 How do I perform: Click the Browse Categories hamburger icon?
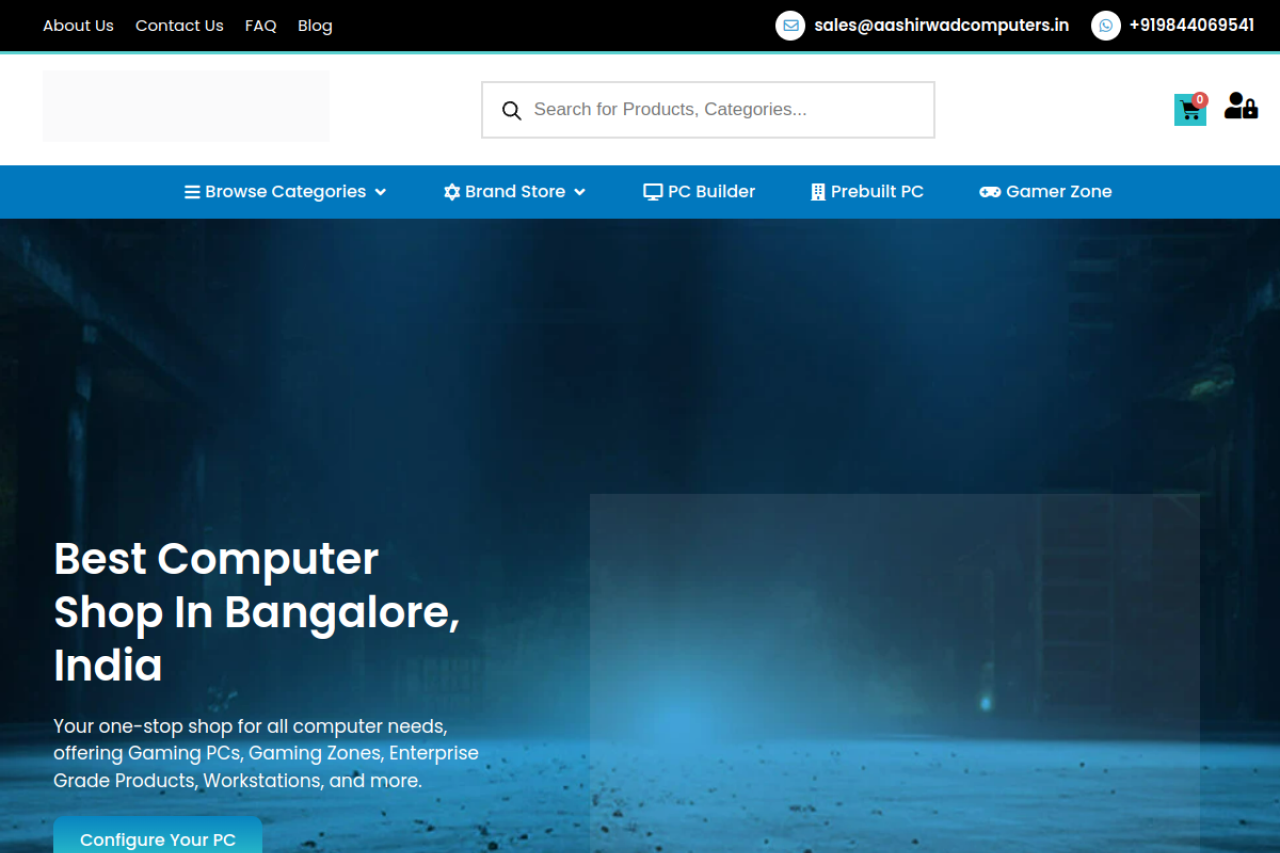pos(192,192)
